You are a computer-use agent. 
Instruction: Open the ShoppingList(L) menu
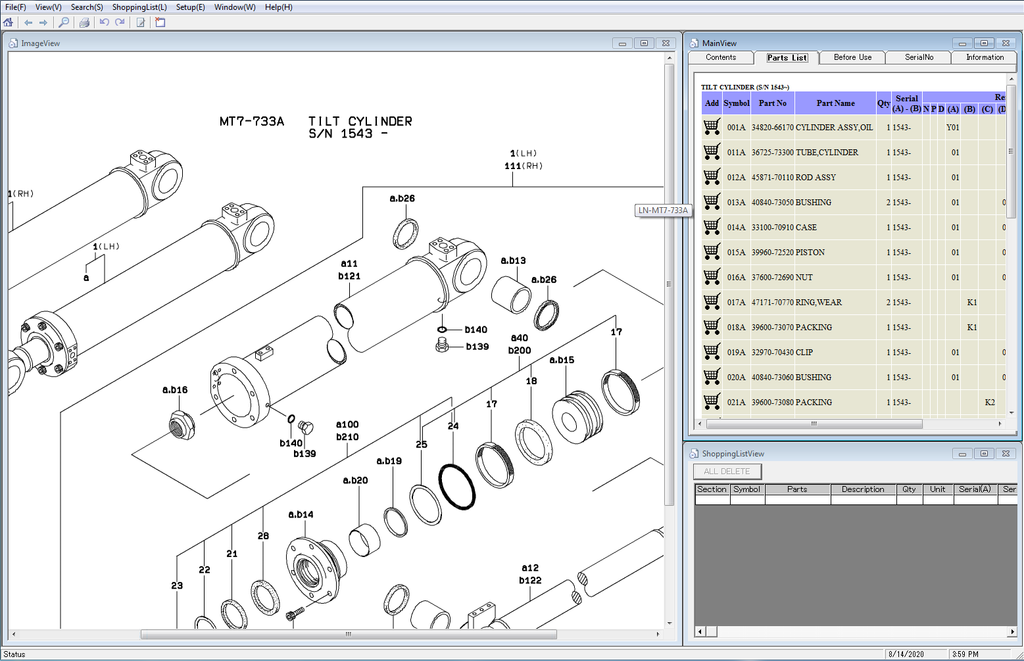(x=139, y=7)
